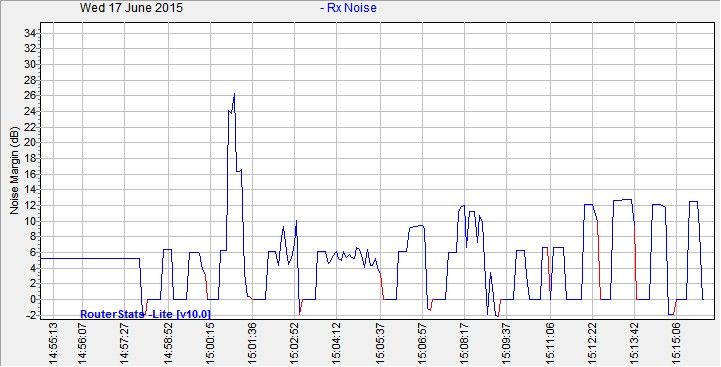Click the 16 value on the y-axis
This screenshot has width=721, height=367.
30,174
